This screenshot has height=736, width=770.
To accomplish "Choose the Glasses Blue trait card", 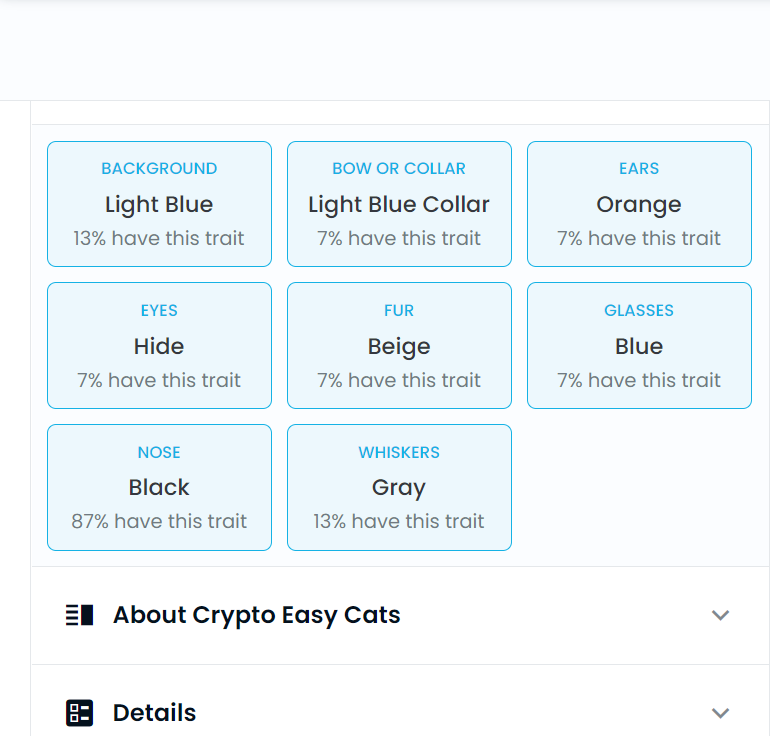I will point(639,345).
